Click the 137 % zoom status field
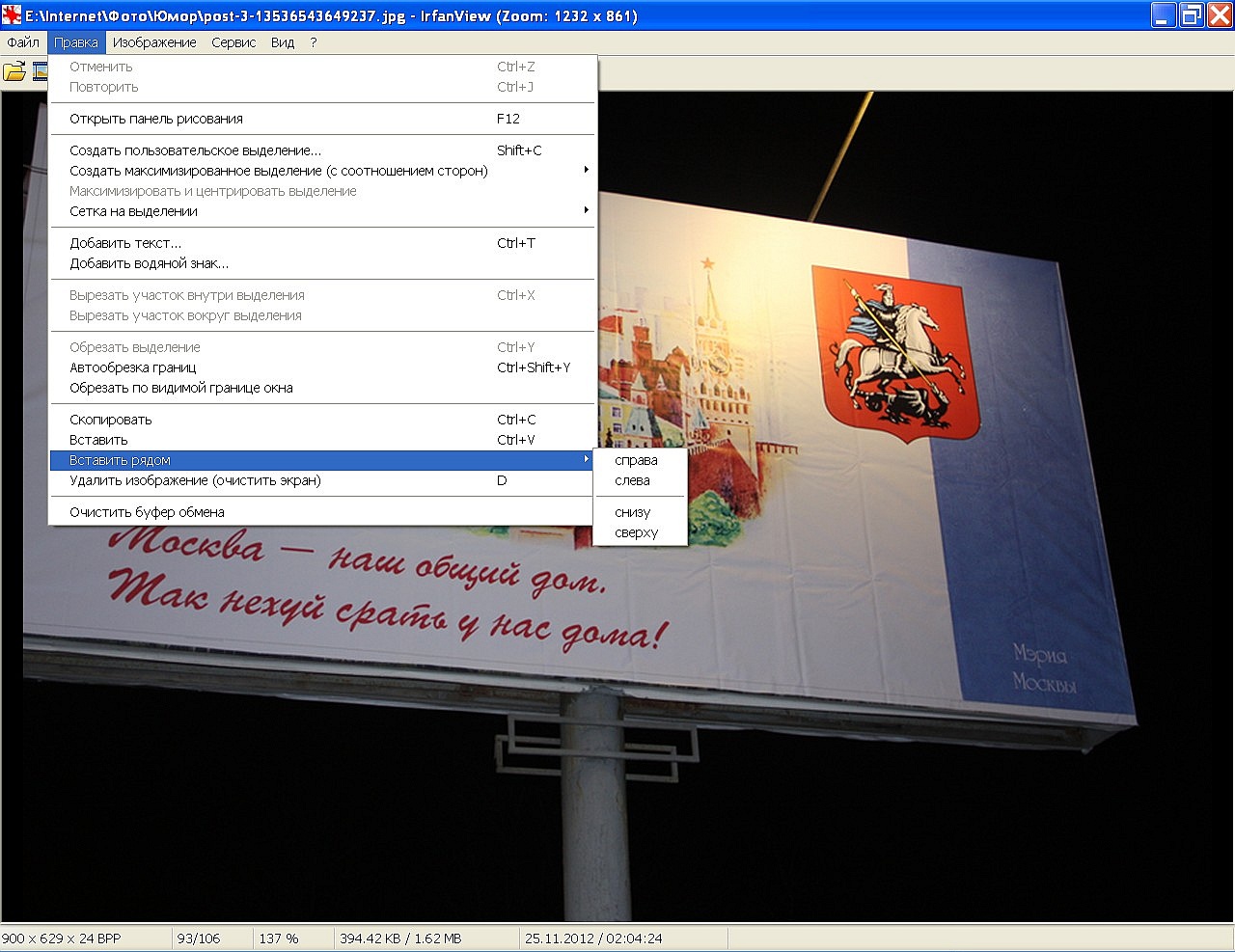 [x=279, y=938]
